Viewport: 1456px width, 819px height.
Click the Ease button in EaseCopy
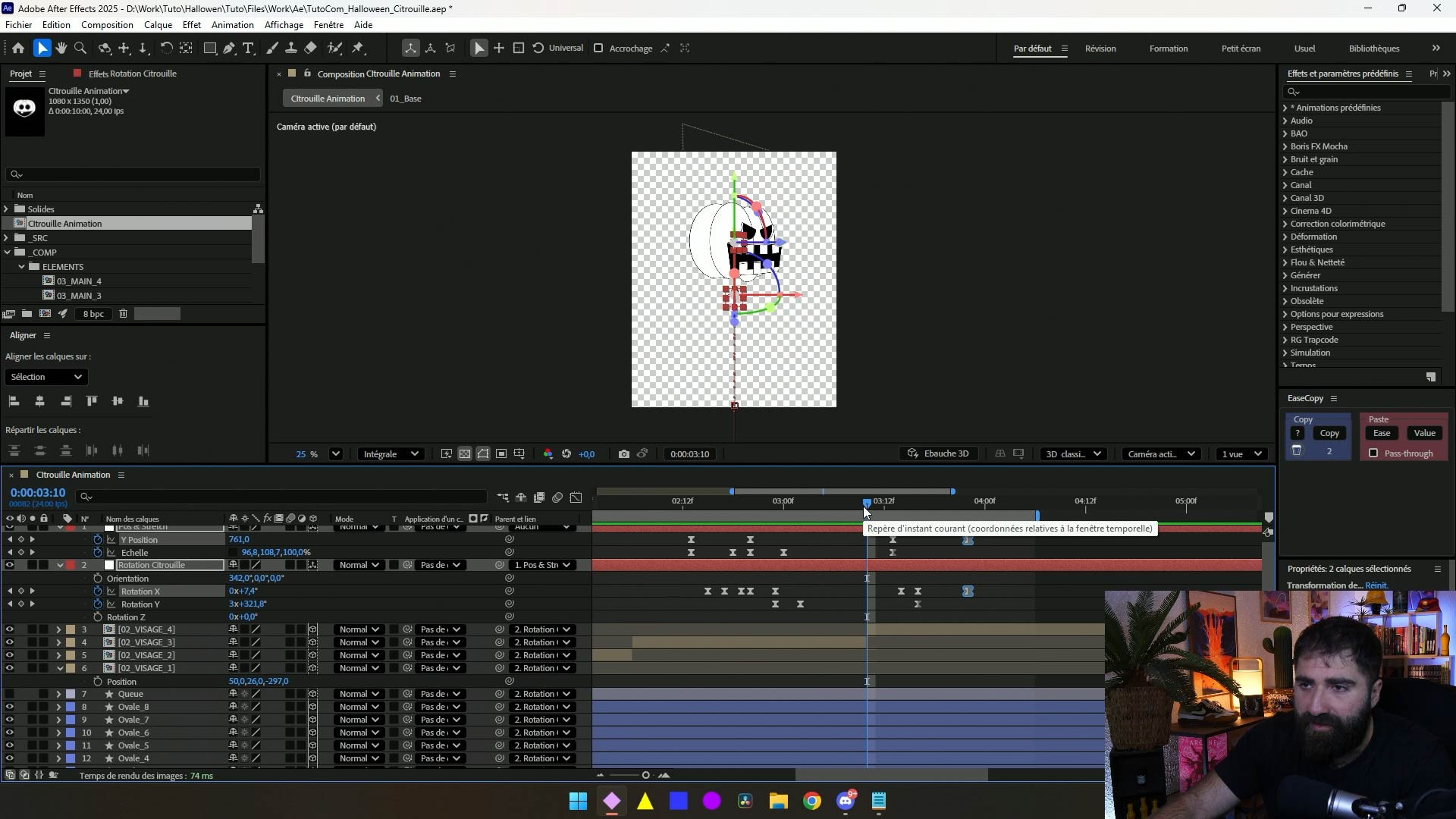(1381, 433)
